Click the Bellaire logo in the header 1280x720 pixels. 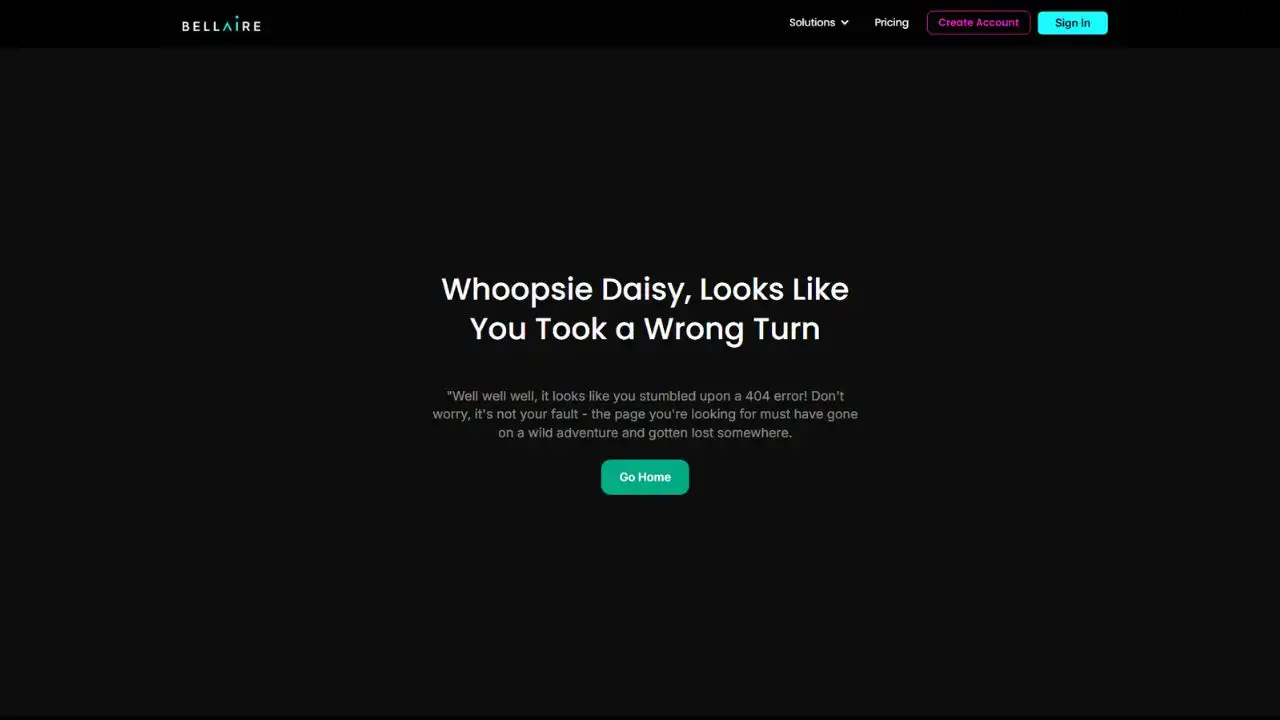[x=221, y=24]
